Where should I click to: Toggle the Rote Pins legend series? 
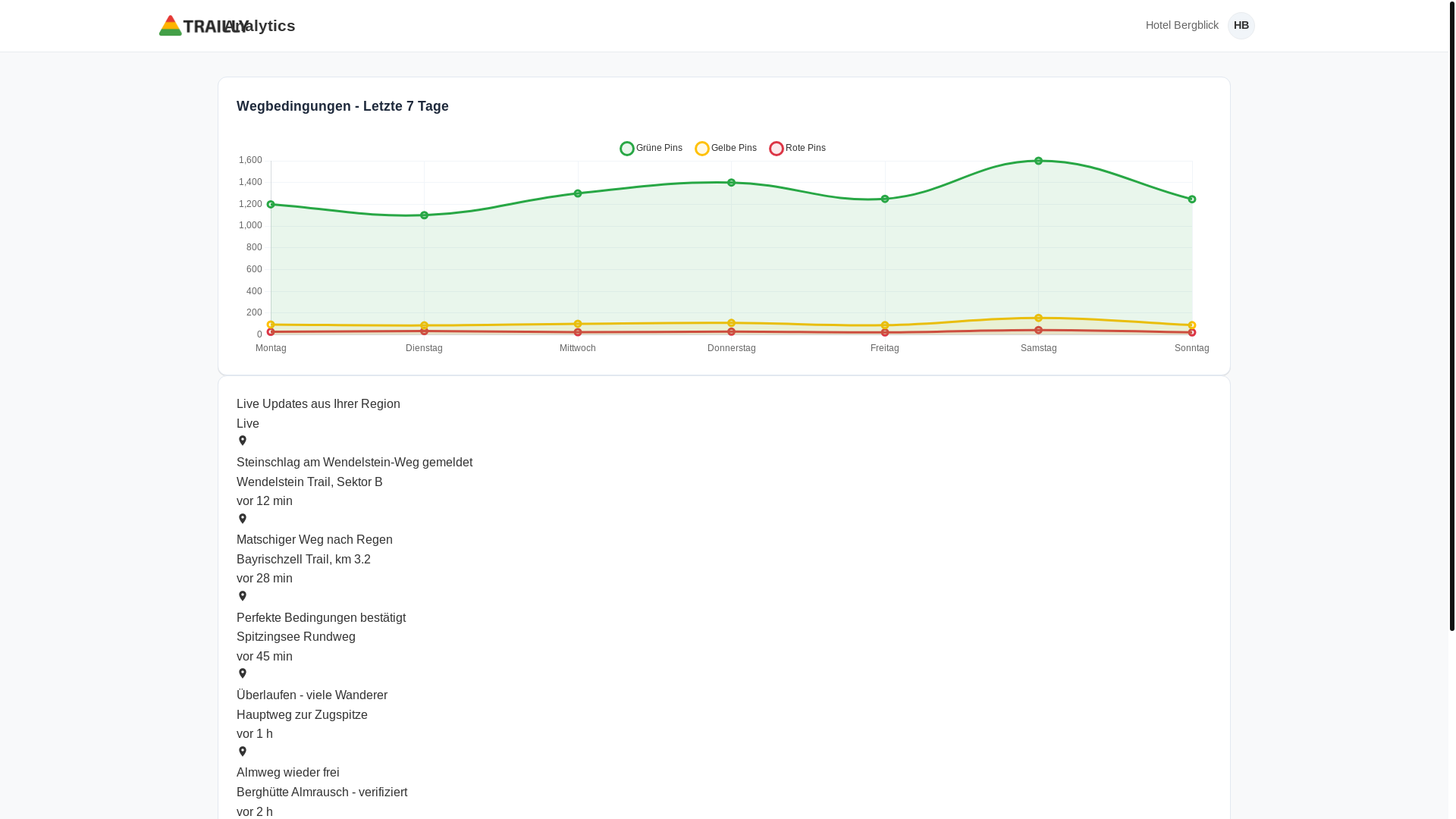click(797, 148)
